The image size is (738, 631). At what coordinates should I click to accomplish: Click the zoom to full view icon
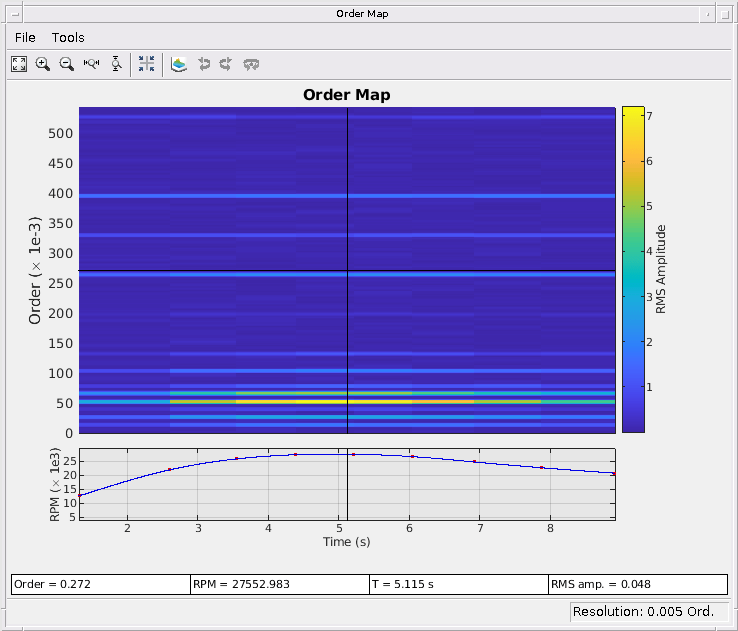(19, 64)
